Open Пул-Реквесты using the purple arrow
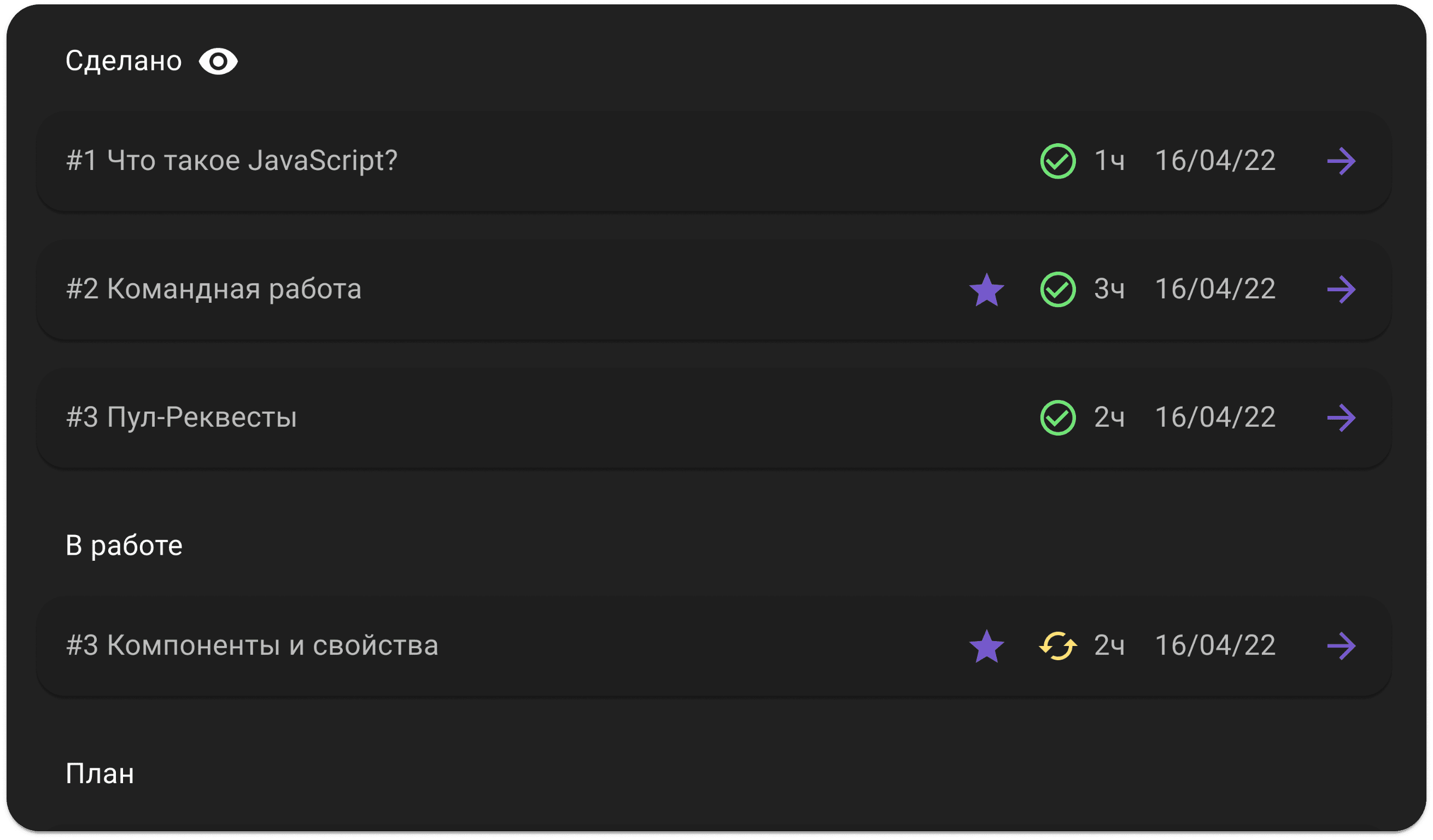Image resolution: width=1433 pixels, height=840 pixels. (x=1342, y=418)
